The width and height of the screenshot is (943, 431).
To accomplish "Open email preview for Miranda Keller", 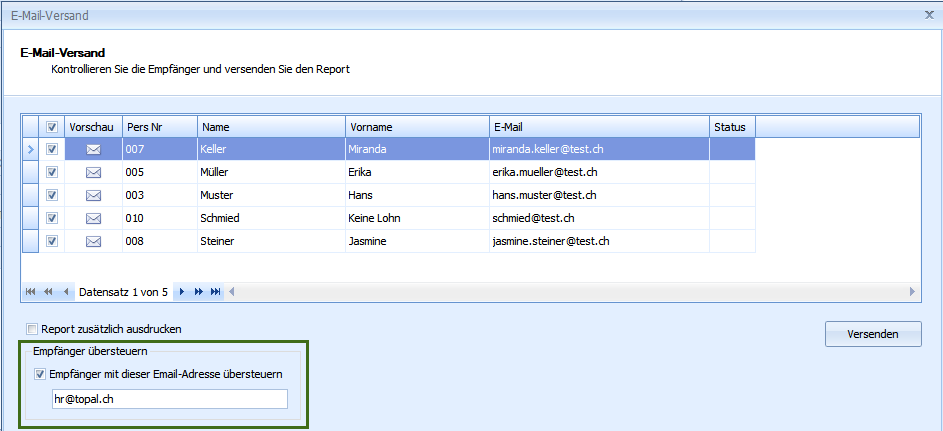I will (93, 150).
